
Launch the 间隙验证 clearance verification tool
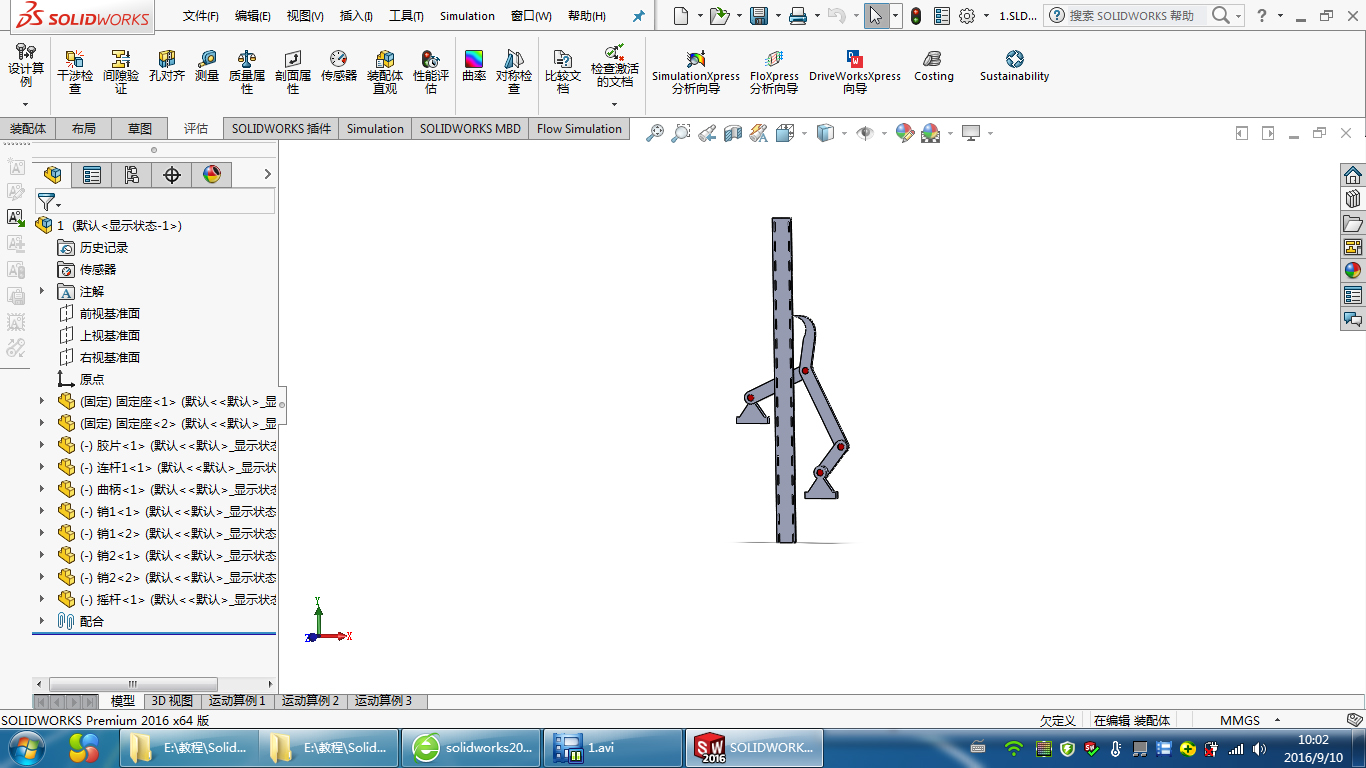click(x=121, y=72)
